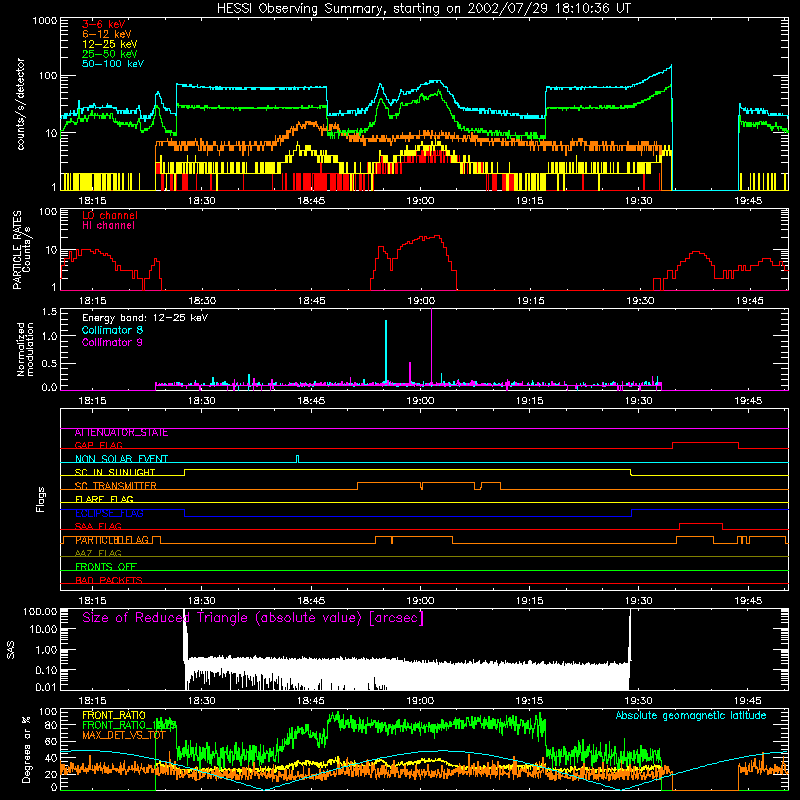
Task: Click 19:00 under the particle rates panel
Action: pyautogui.click(x=421, y=301)
